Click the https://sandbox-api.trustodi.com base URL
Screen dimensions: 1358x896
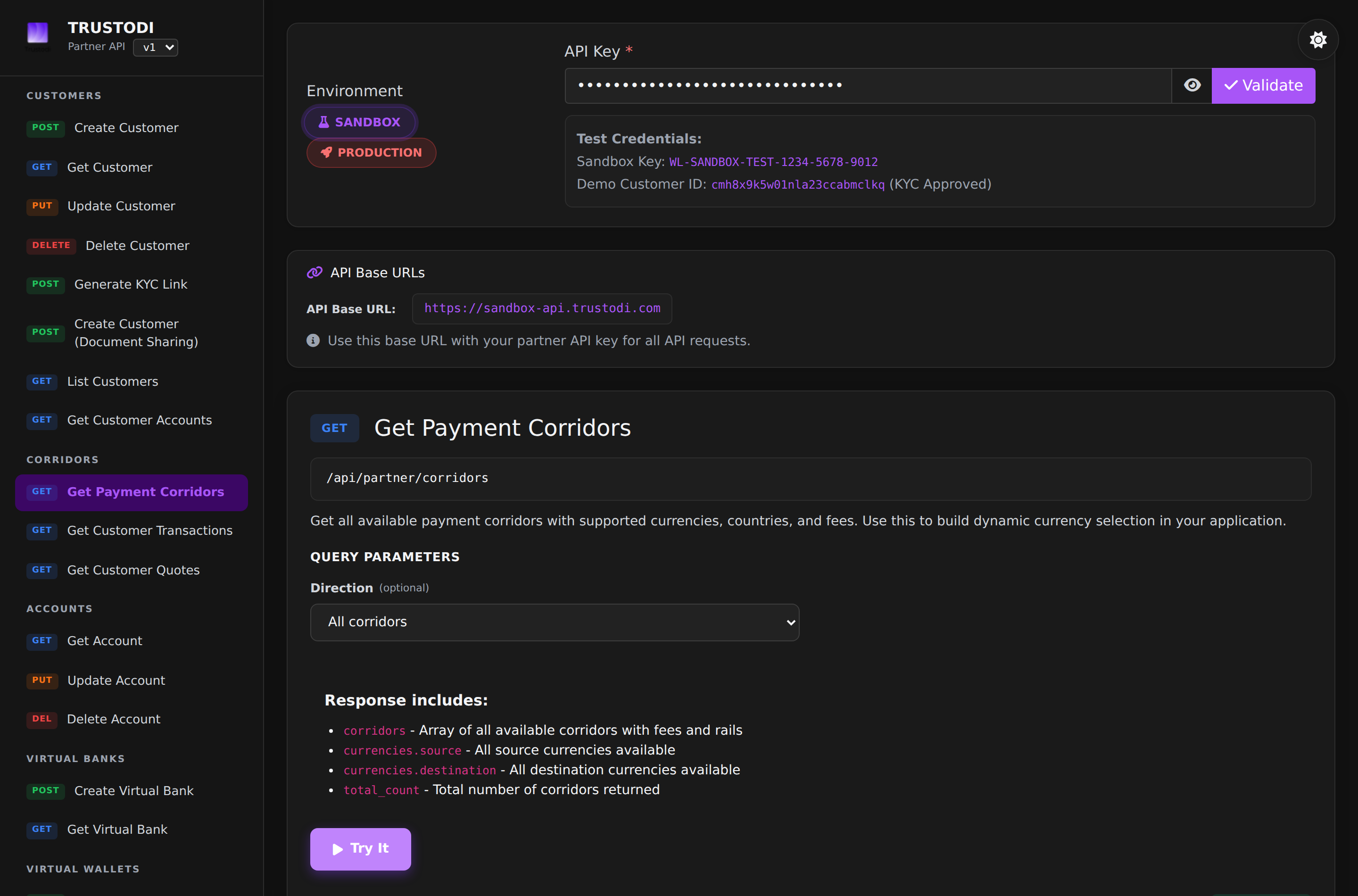point(542,308)
